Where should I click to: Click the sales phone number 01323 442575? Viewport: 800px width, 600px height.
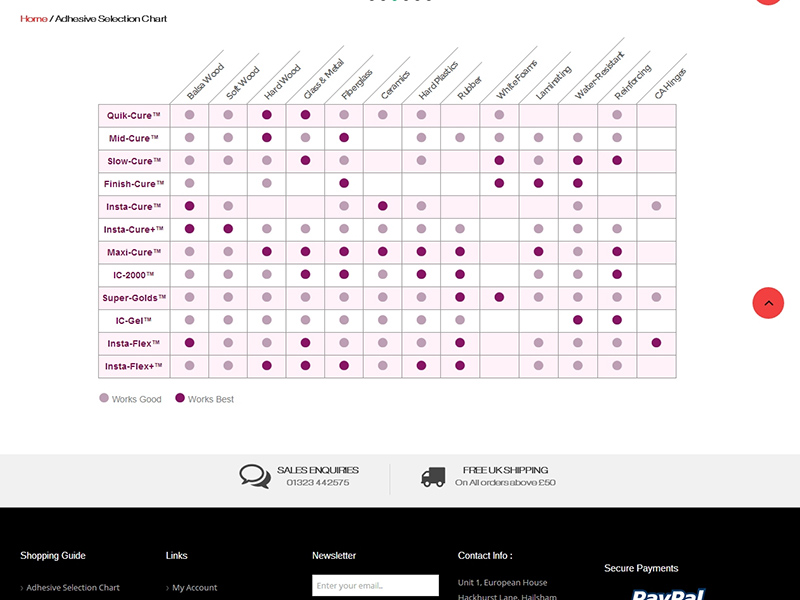(318, 483)
